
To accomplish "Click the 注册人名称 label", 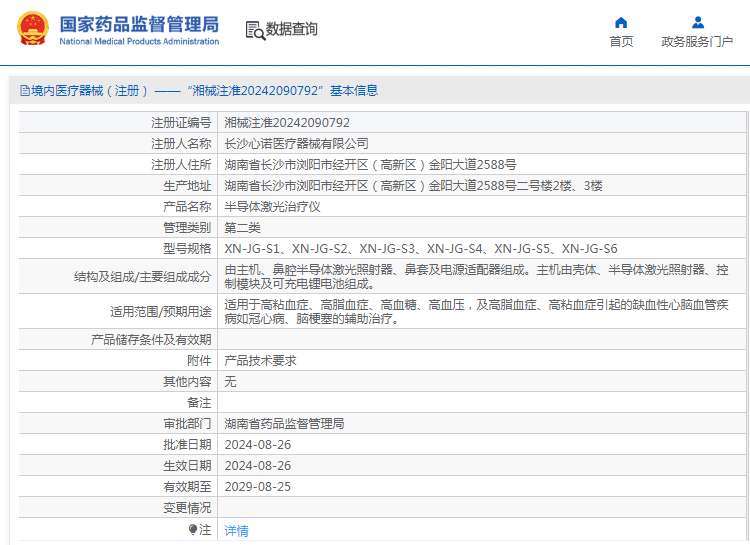I will click(181, 144).
